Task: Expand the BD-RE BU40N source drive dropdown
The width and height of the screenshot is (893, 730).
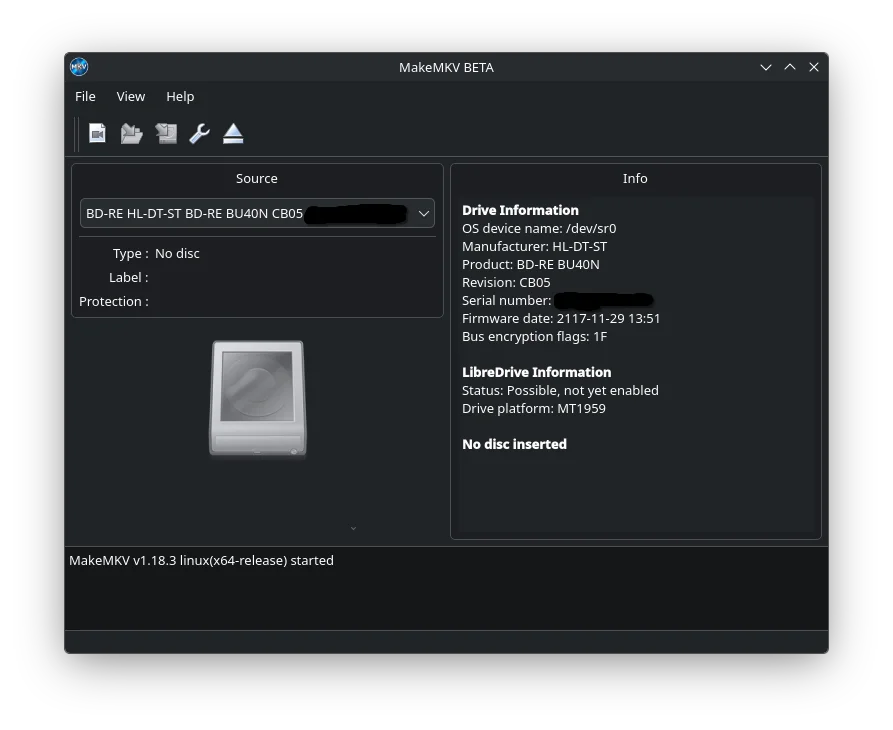Action: click(x=257, y=214)
